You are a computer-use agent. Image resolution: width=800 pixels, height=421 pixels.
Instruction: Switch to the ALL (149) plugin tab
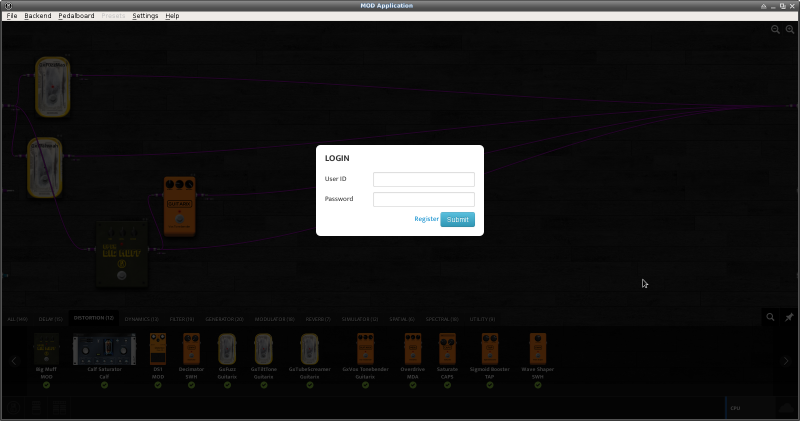(x=17, y=319)
